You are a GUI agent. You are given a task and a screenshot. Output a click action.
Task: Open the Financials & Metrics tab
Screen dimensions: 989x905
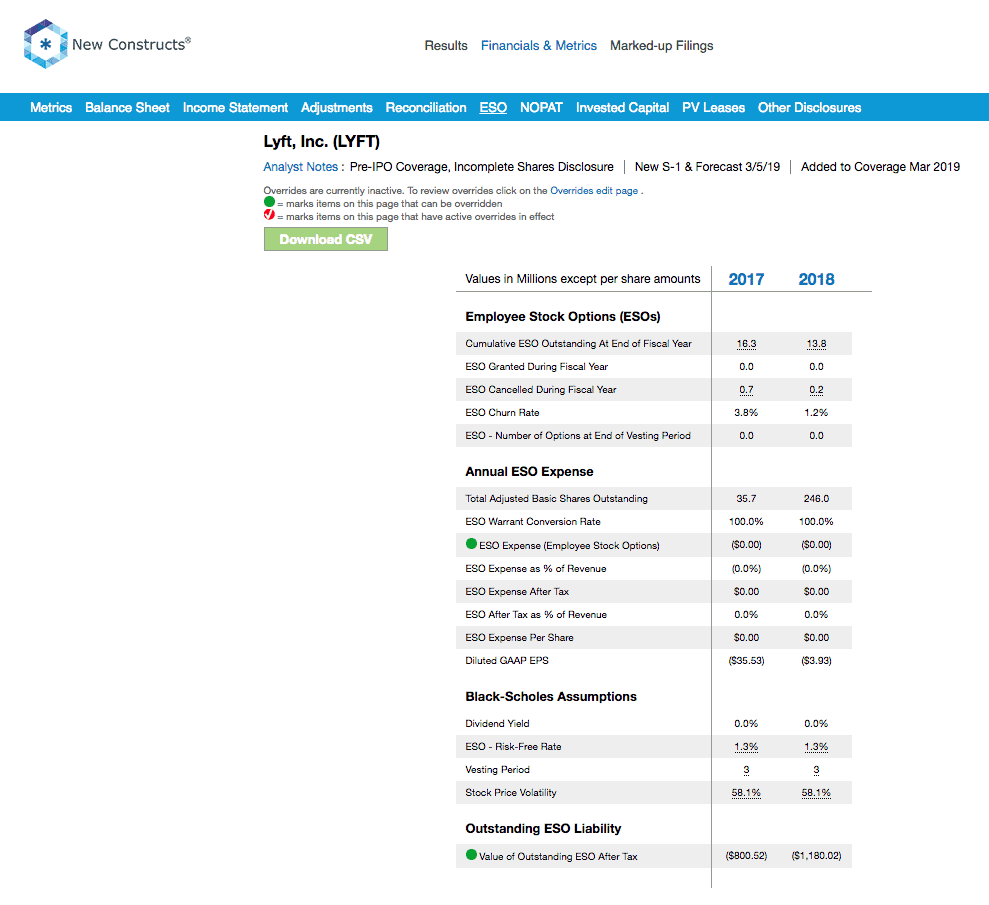click(539, 45)
